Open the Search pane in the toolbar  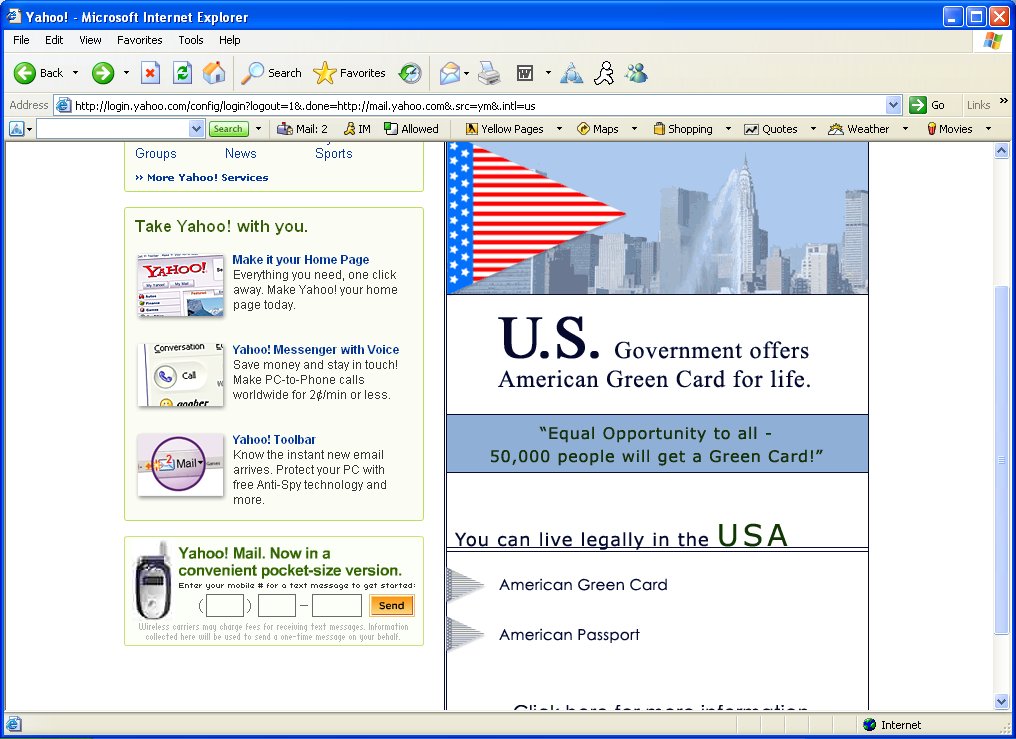tap(271, 73)
